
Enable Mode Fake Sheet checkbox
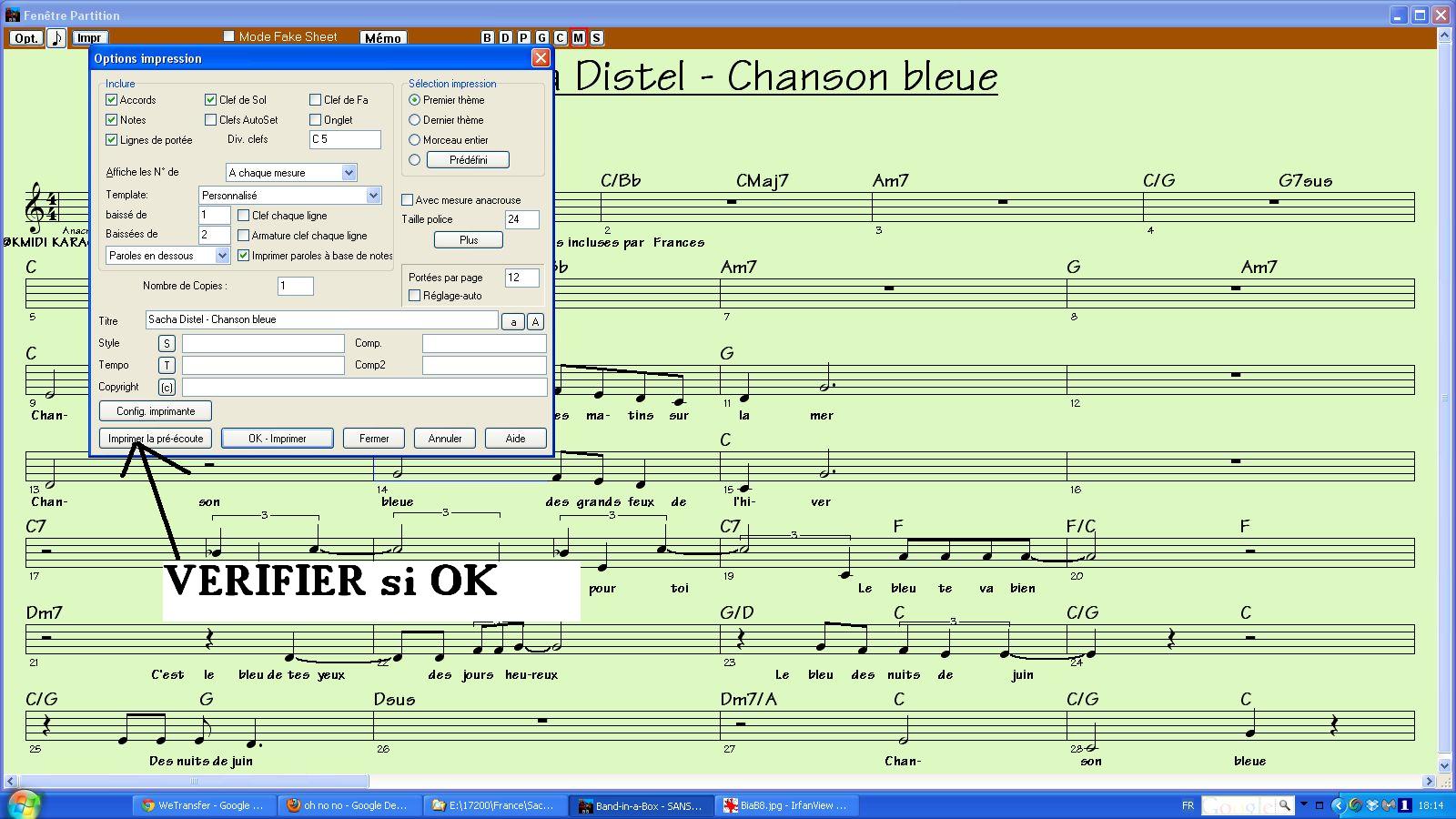(x=228, y=36)
